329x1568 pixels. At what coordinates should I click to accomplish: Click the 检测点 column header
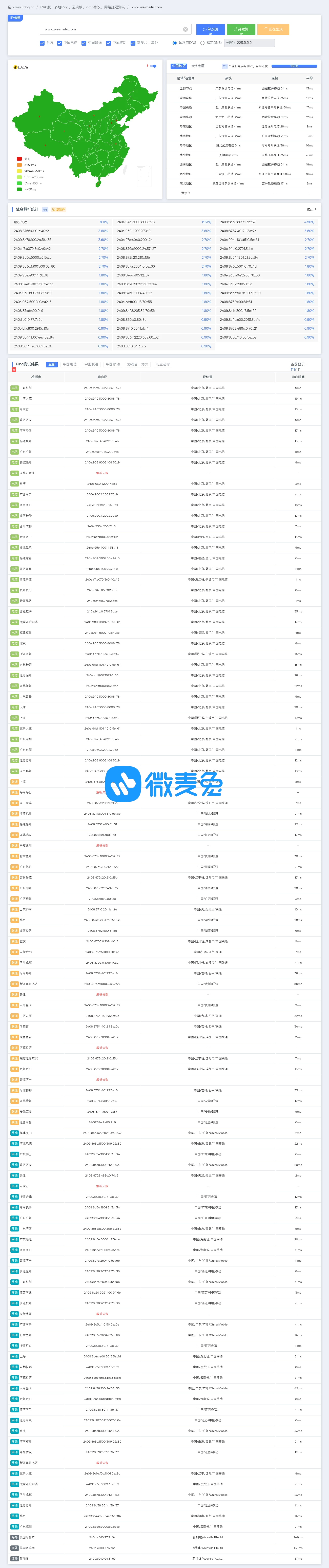pyautogui.click(x=36, y=377)
